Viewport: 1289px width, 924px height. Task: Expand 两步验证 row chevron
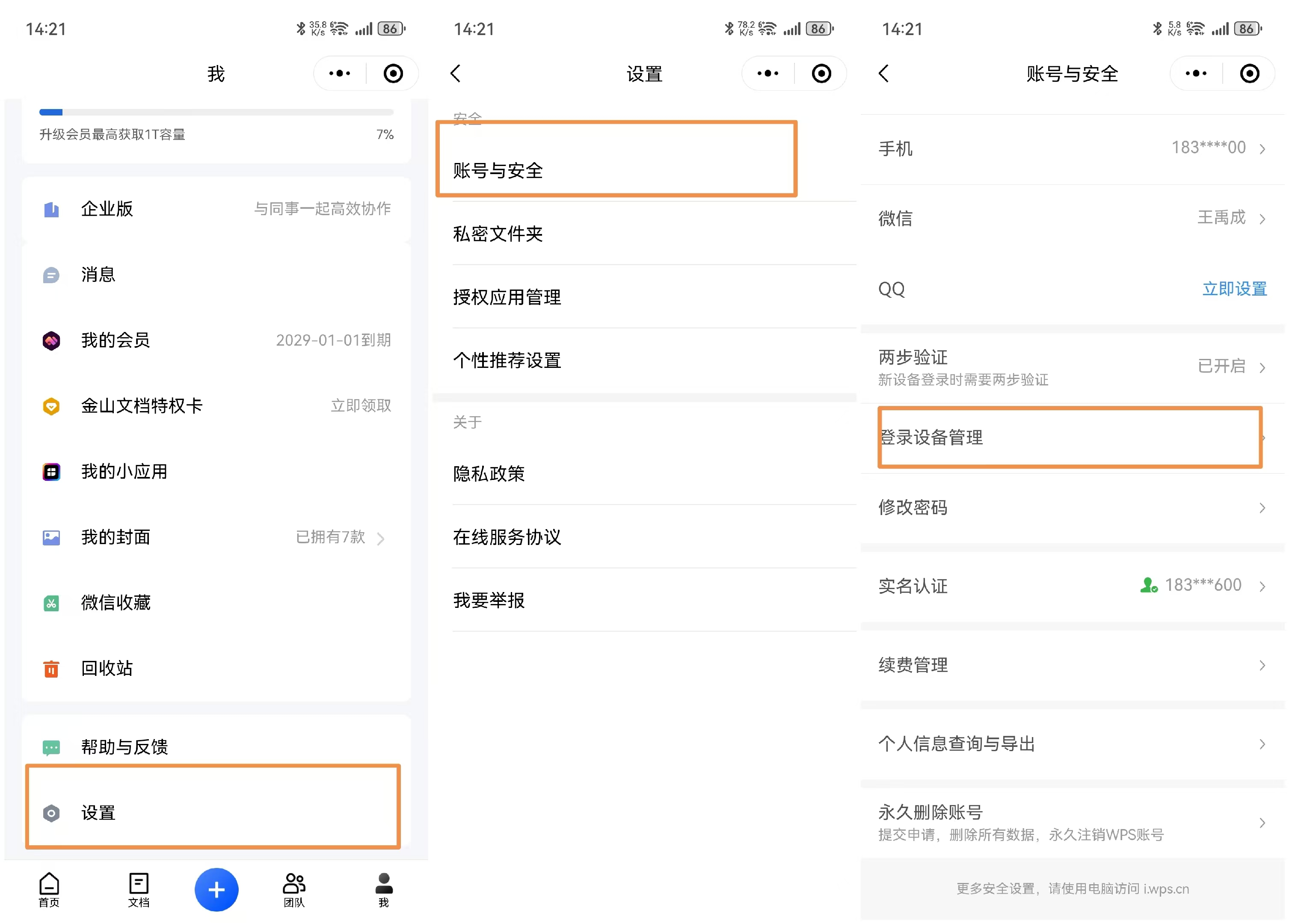point(1262,367)
